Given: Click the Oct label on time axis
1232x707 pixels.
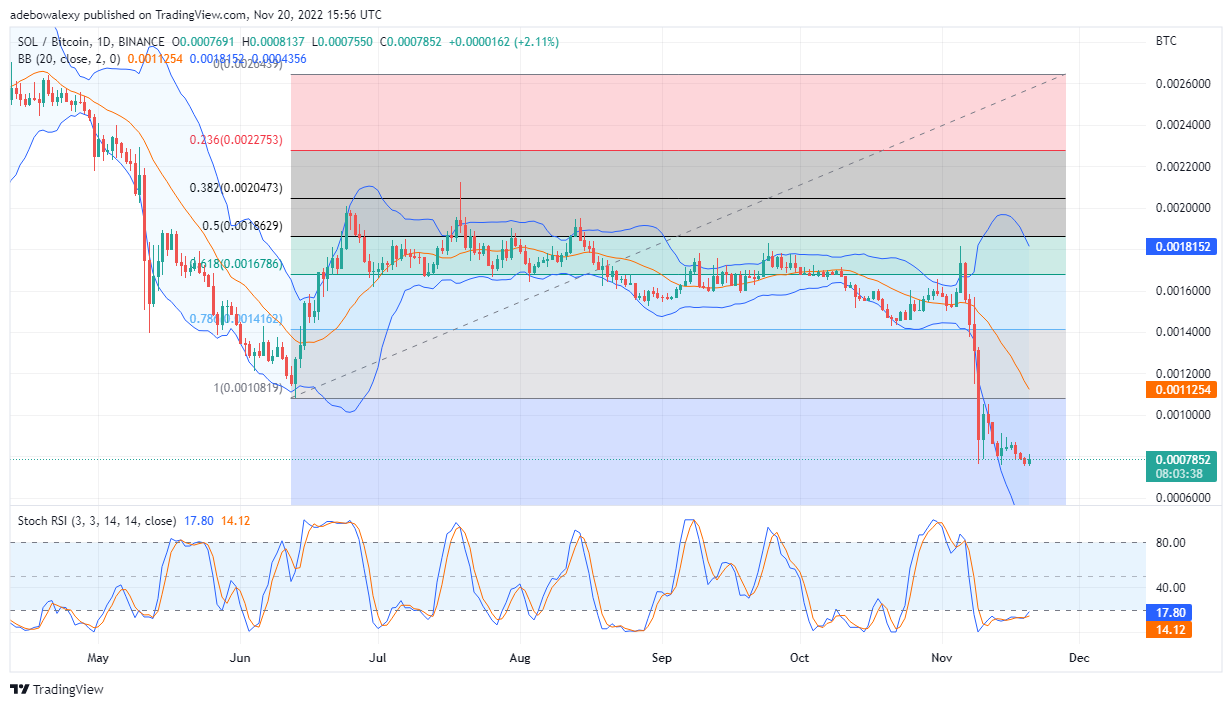Looking at the screenshot, I should [x=799, y=659].
